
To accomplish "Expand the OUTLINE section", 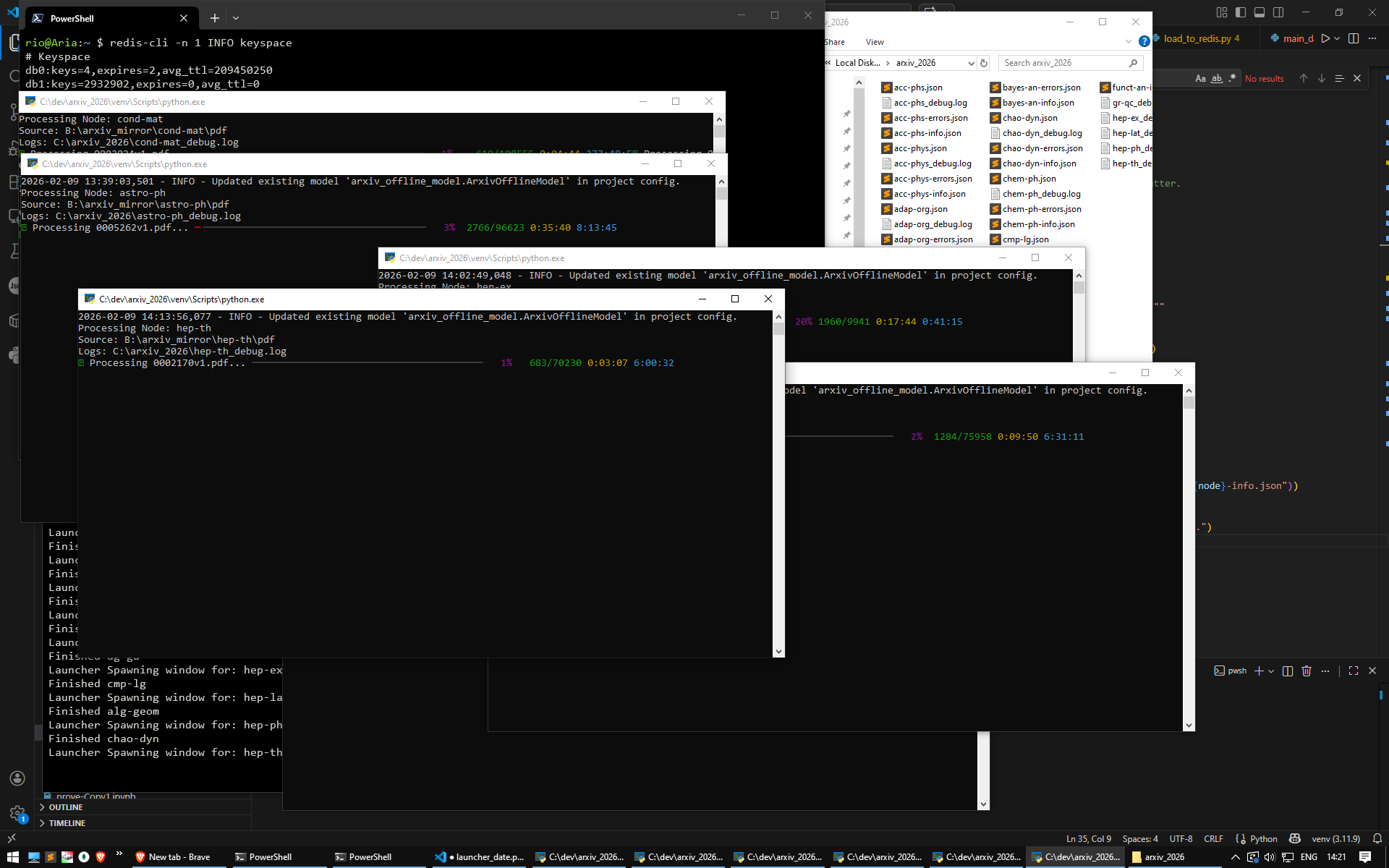I will [66, 807].
